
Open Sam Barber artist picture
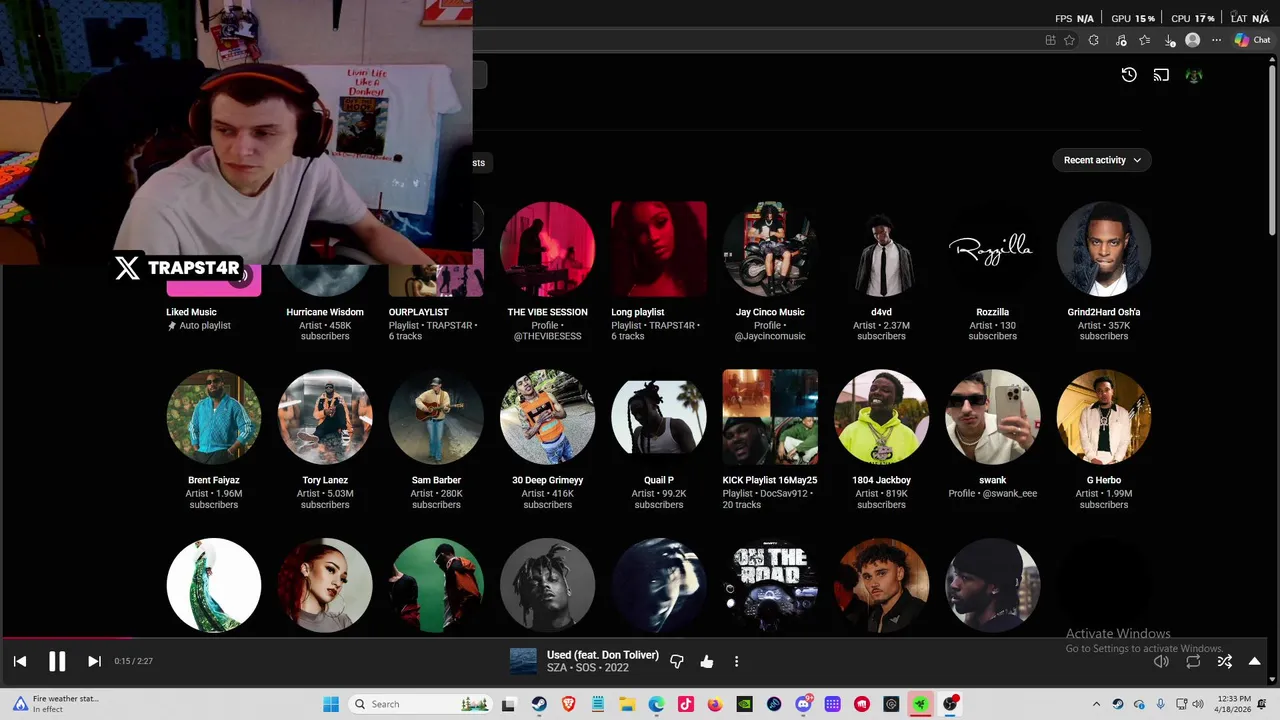(436, 417)
